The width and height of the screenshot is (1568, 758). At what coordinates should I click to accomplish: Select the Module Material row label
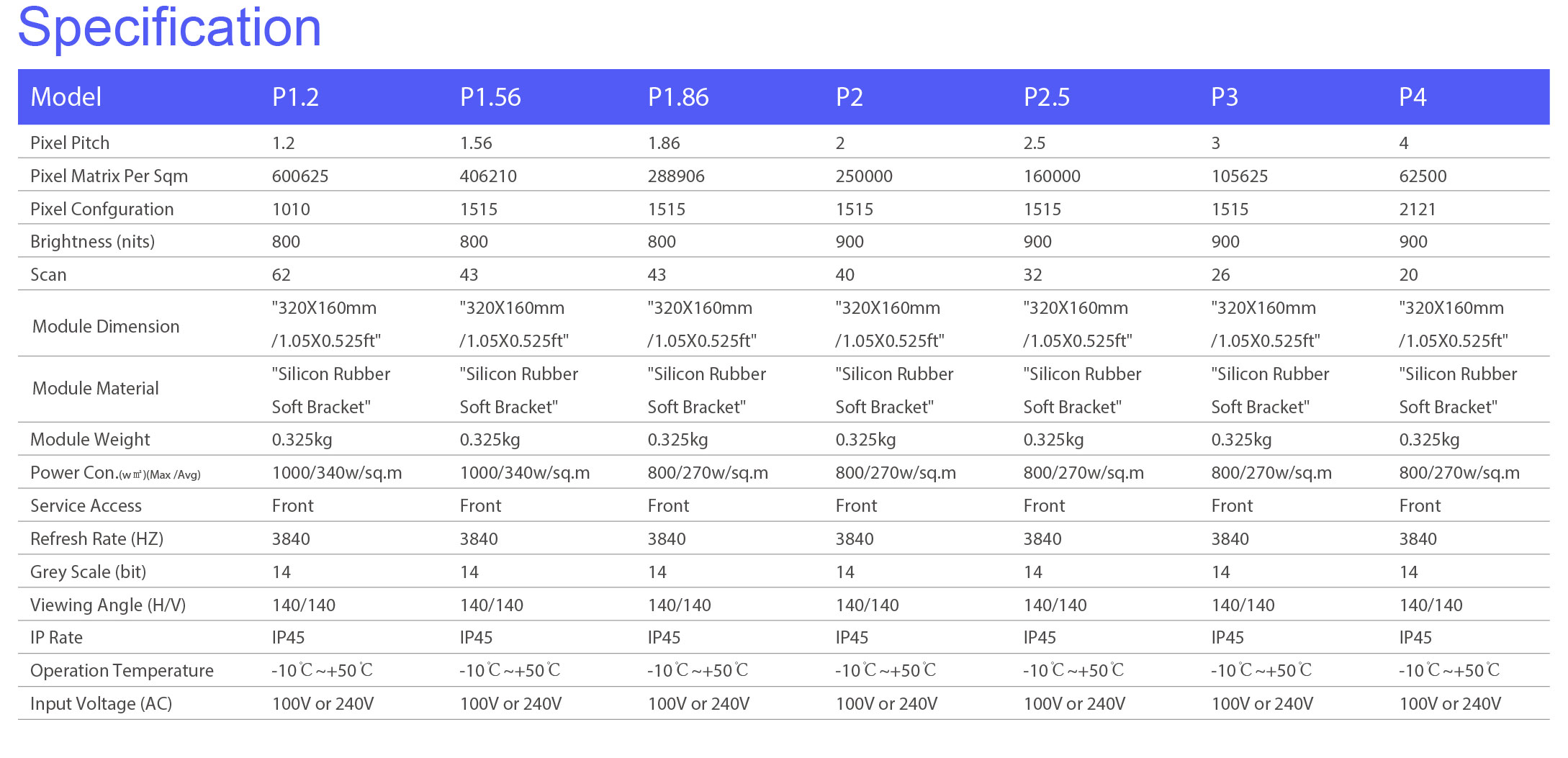pyautogui.click(x=95, y=388)
